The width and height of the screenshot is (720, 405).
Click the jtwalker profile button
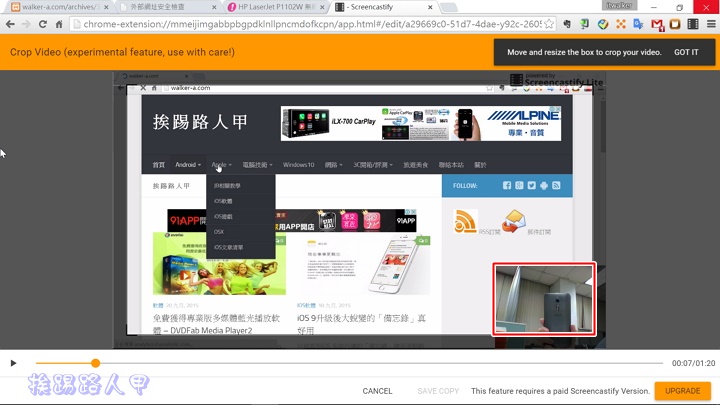pyautogui.click(x=619, y=6)
